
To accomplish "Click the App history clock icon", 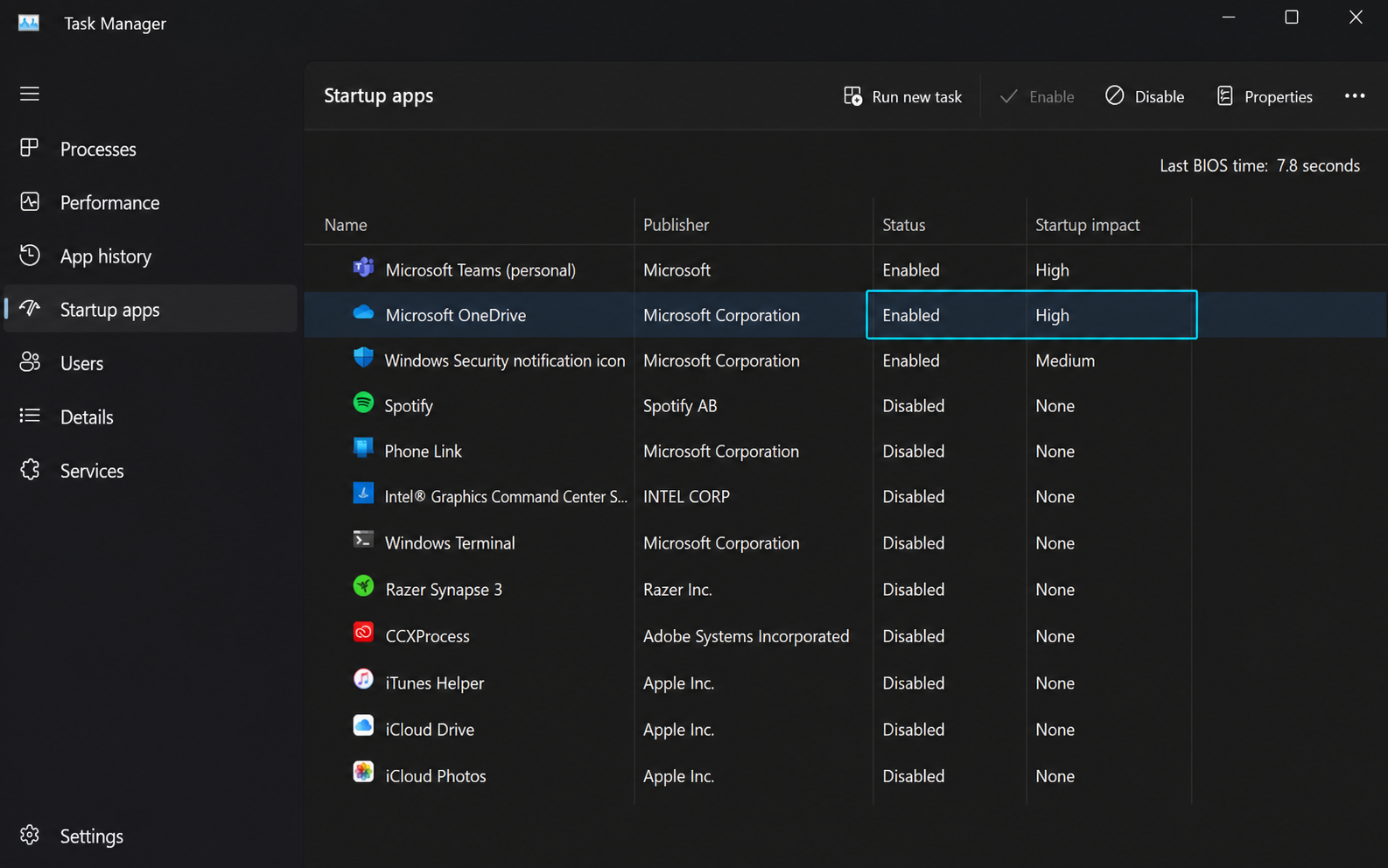I will click(x=30, y=255).
